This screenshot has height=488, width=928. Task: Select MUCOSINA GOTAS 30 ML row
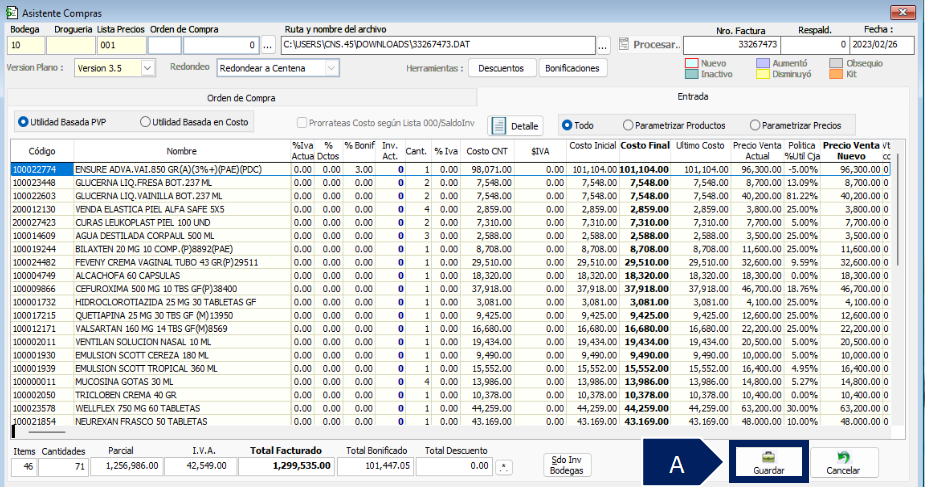pyautogui.click(x=450, y=382)
